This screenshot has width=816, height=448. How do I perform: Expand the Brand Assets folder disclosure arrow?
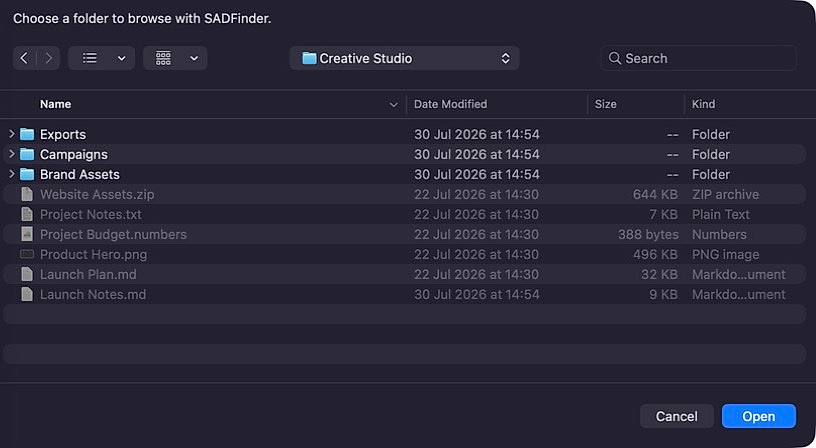coord(11,174)
